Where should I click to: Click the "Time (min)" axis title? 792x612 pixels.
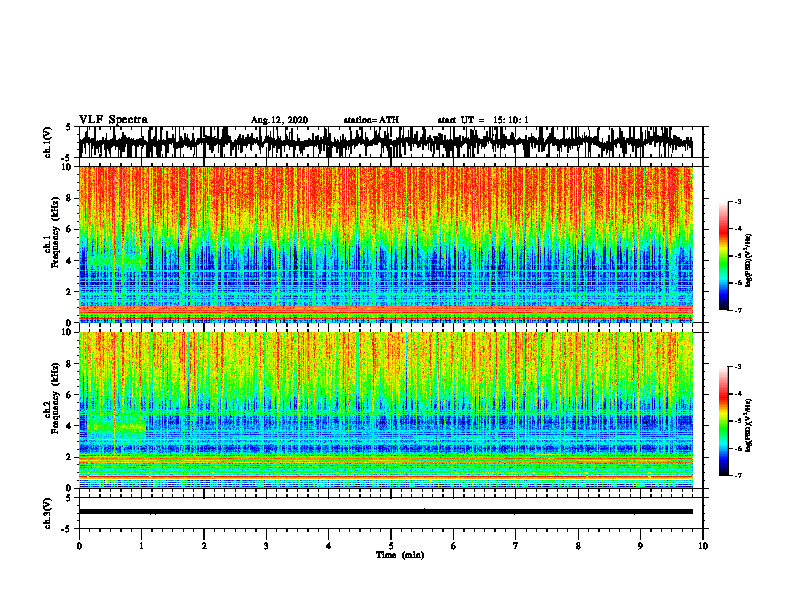[x=400, y=555]
